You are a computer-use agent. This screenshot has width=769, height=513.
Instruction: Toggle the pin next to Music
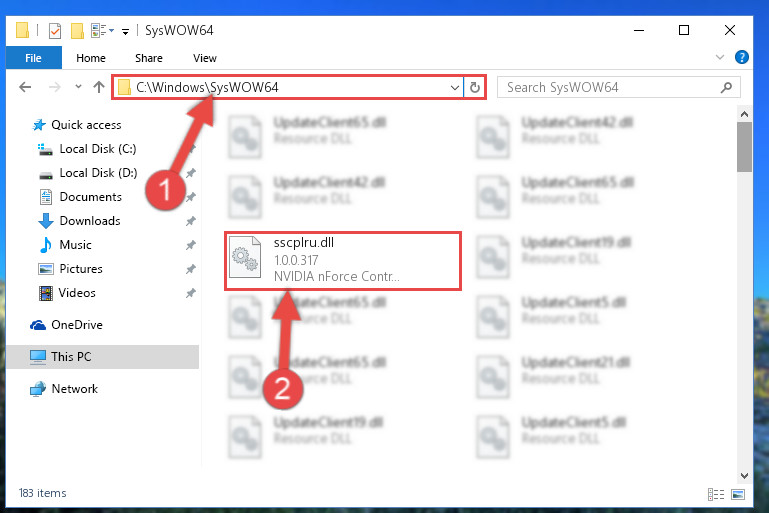[190, 245]
